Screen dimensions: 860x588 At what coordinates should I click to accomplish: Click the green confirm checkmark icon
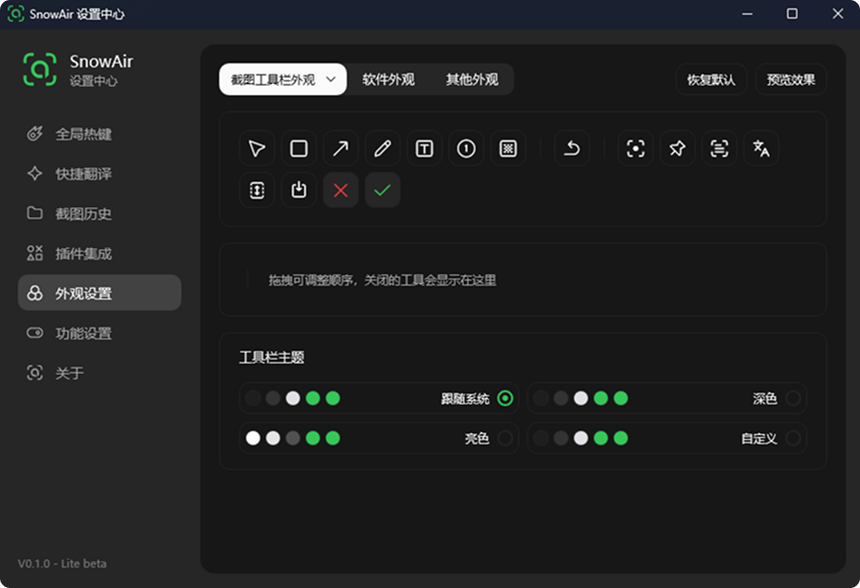point(382,190)
